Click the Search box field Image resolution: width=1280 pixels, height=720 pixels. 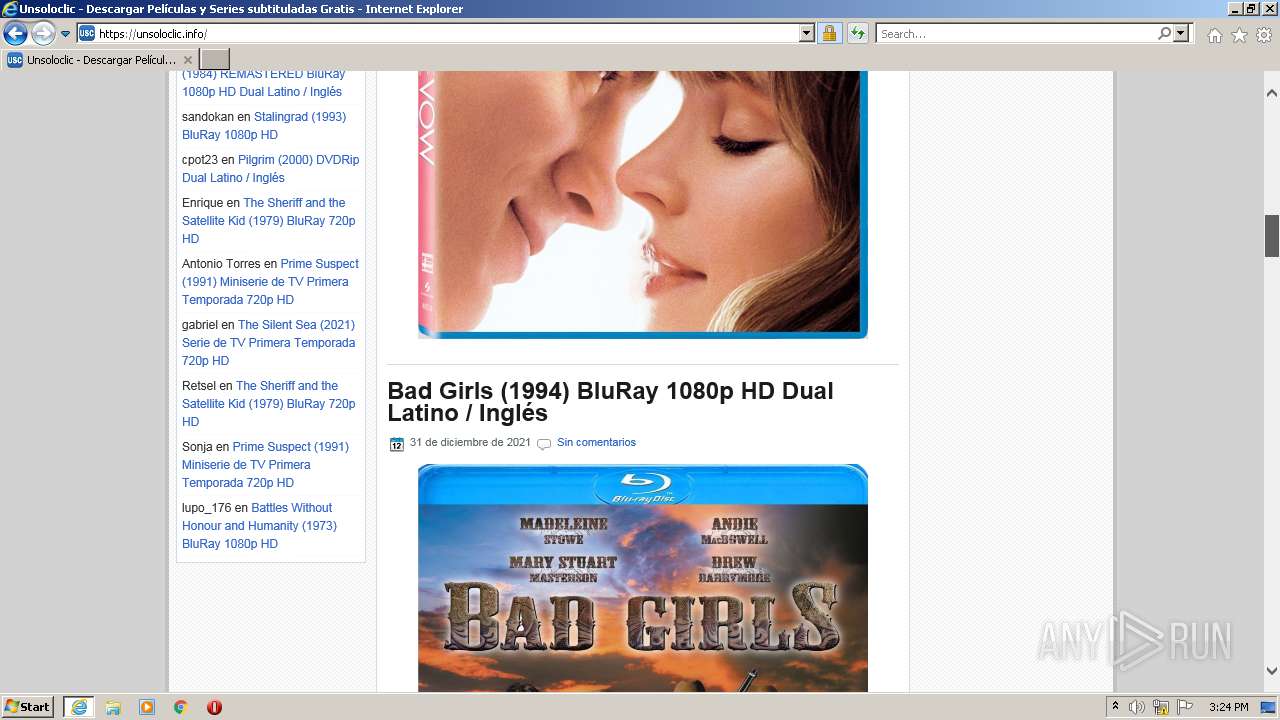click(1015, 34)
